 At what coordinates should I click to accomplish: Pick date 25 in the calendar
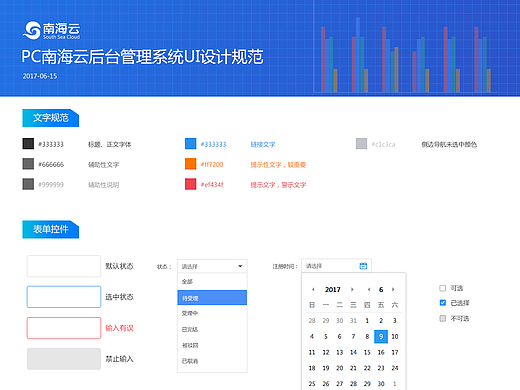(312, 384)
